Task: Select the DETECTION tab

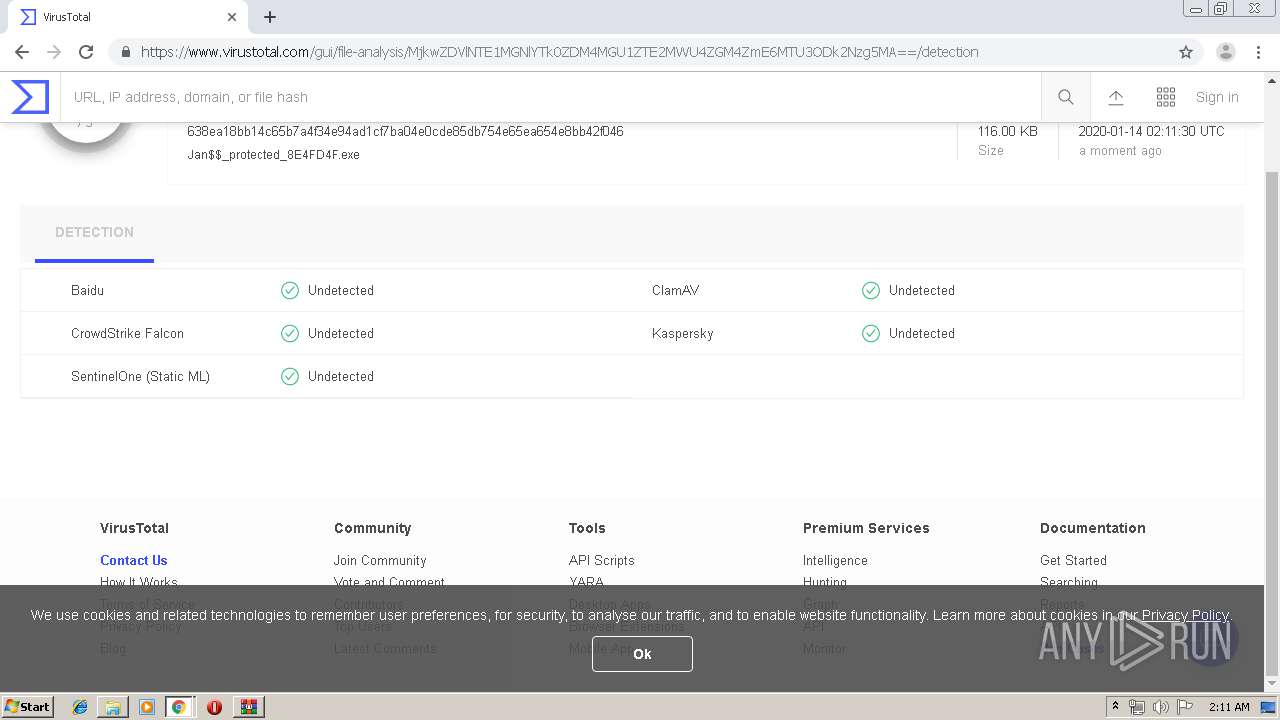Action: click(94, 232)
